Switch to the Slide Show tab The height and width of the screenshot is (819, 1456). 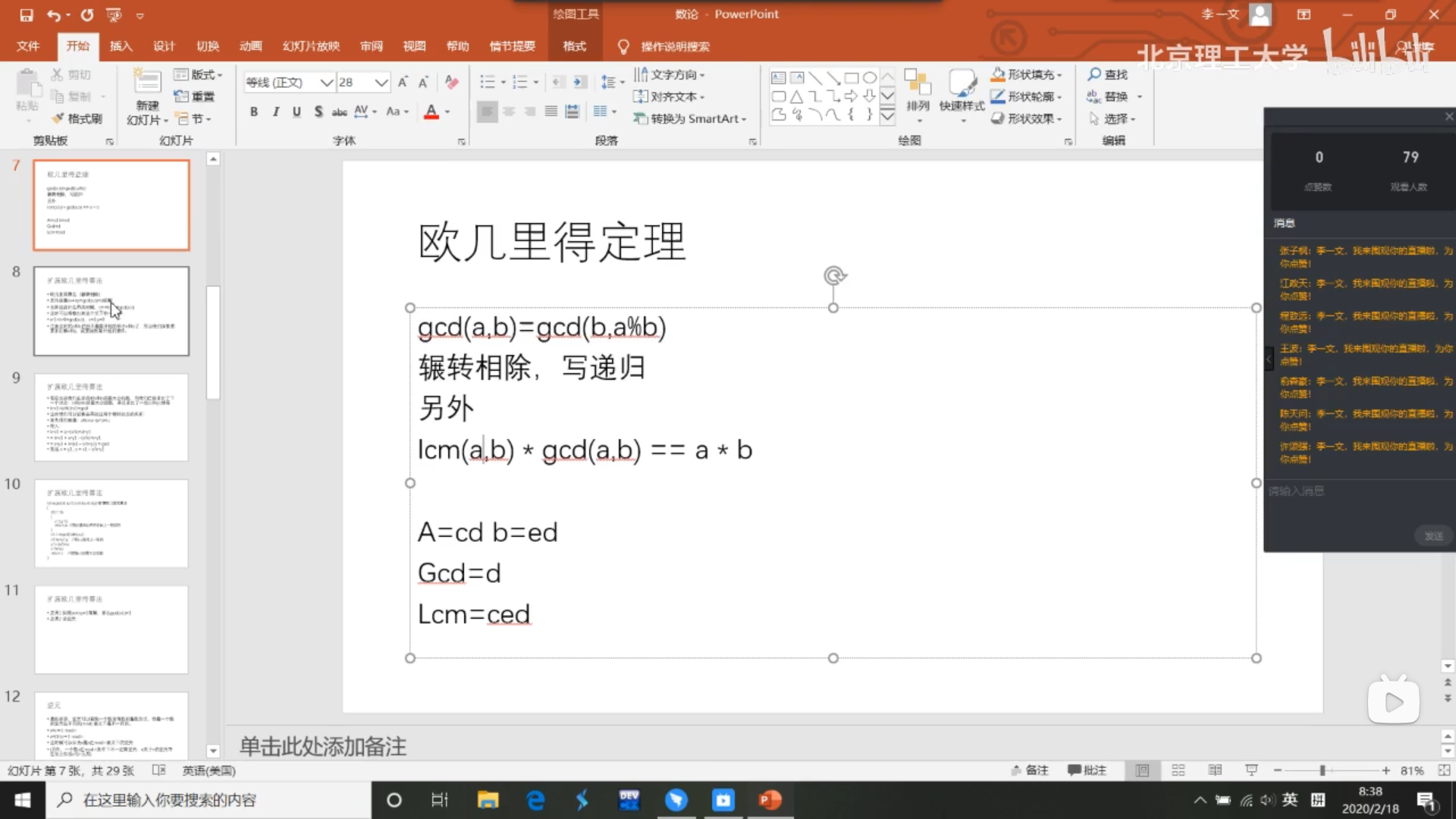[311, 46]
